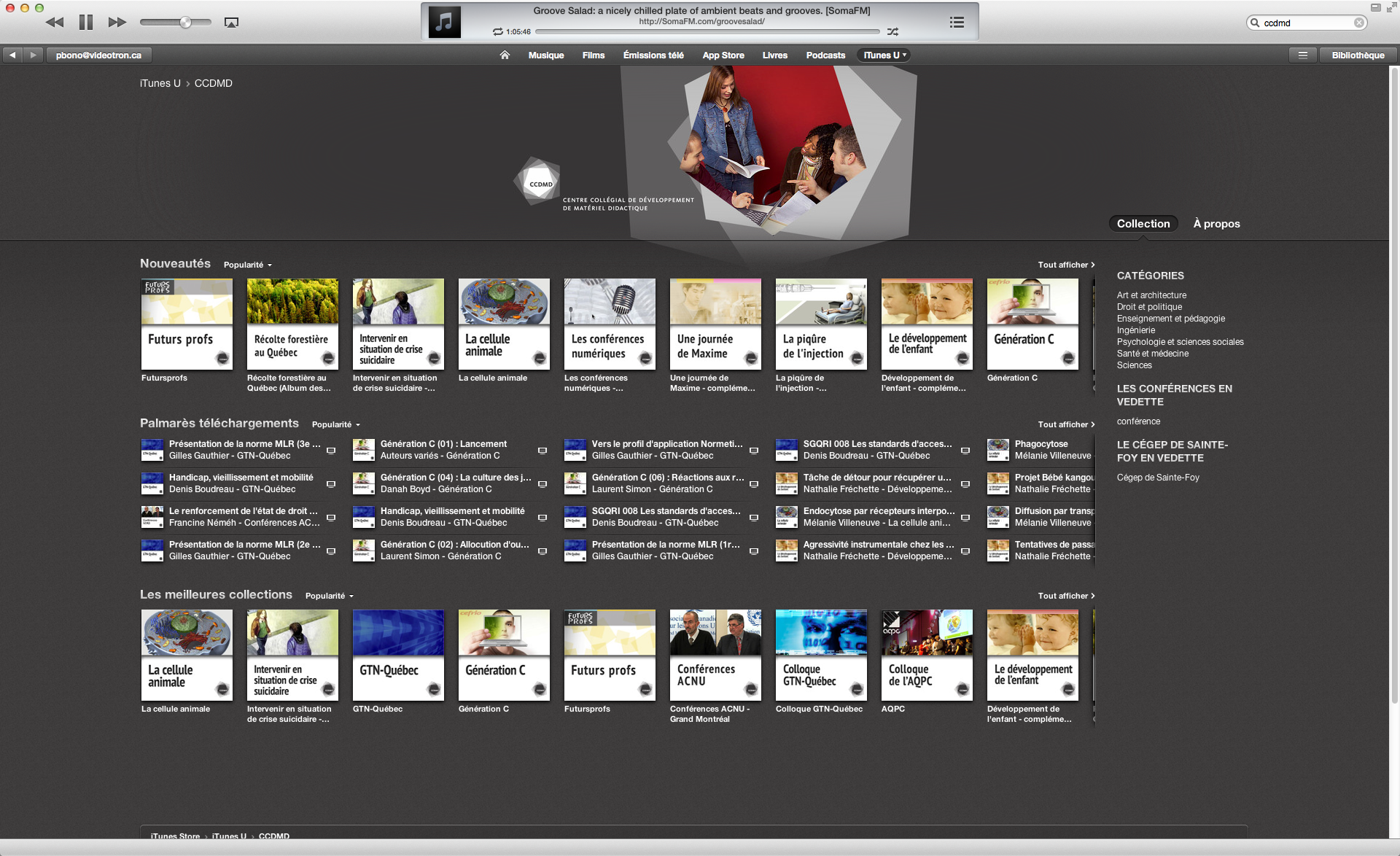This screenshot has width=1400, height=856.
Task: Go to the iTunes Store home icon
Action: (505, 55)
